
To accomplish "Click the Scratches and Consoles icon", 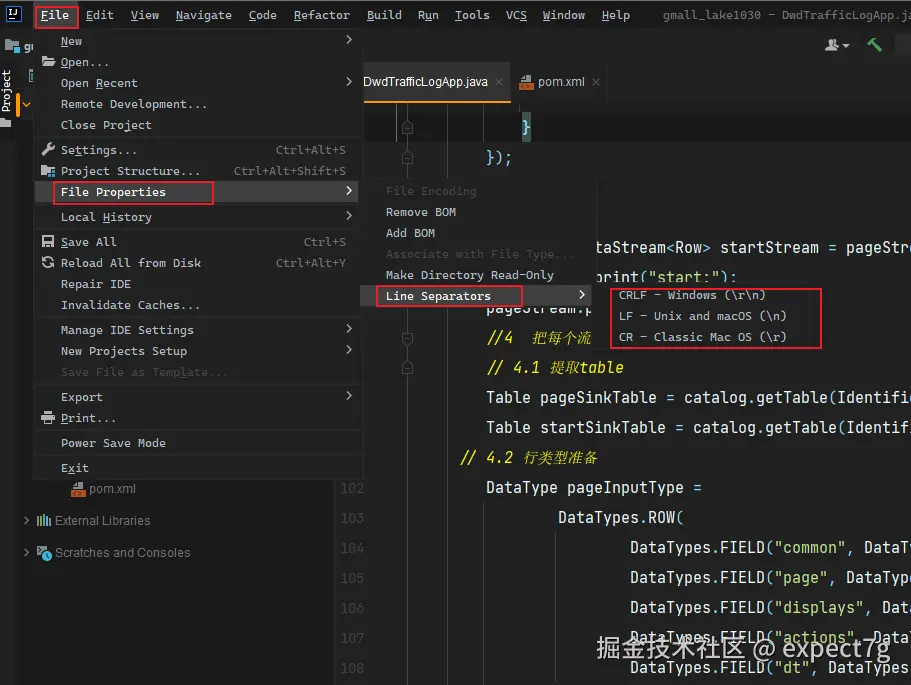I will click(44, 553).
